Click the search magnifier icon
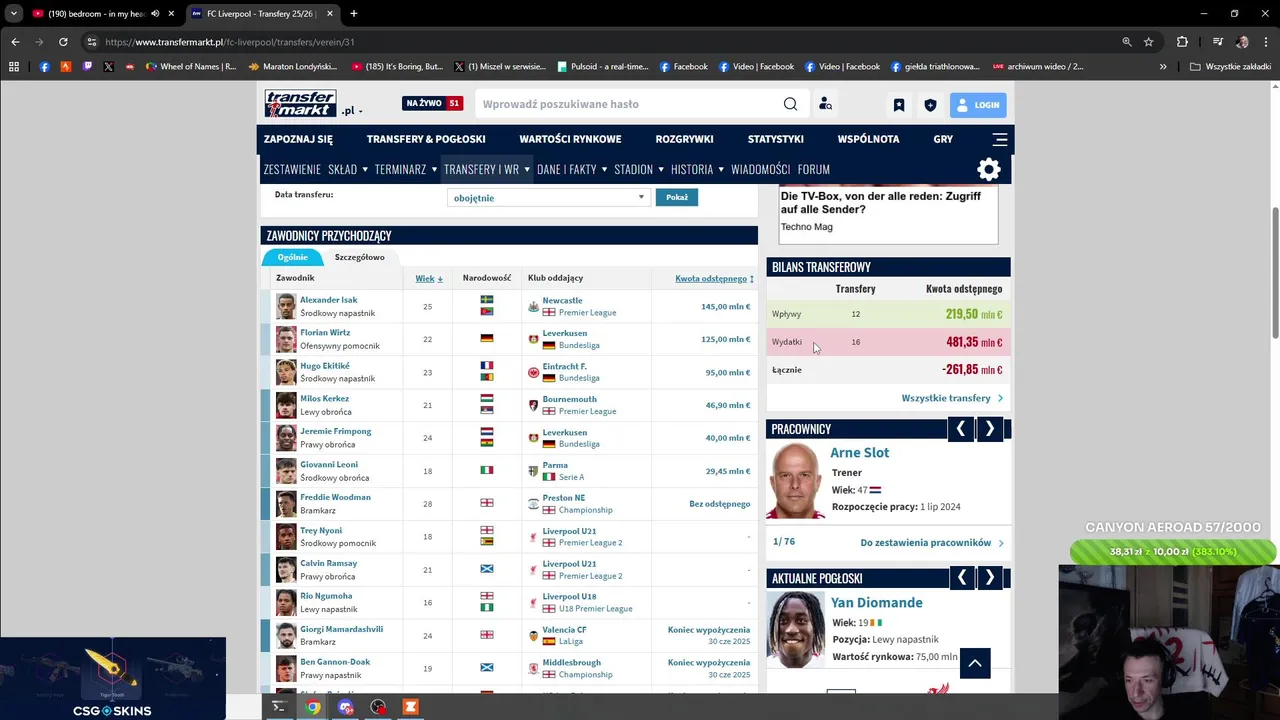 tap(790, 104)
